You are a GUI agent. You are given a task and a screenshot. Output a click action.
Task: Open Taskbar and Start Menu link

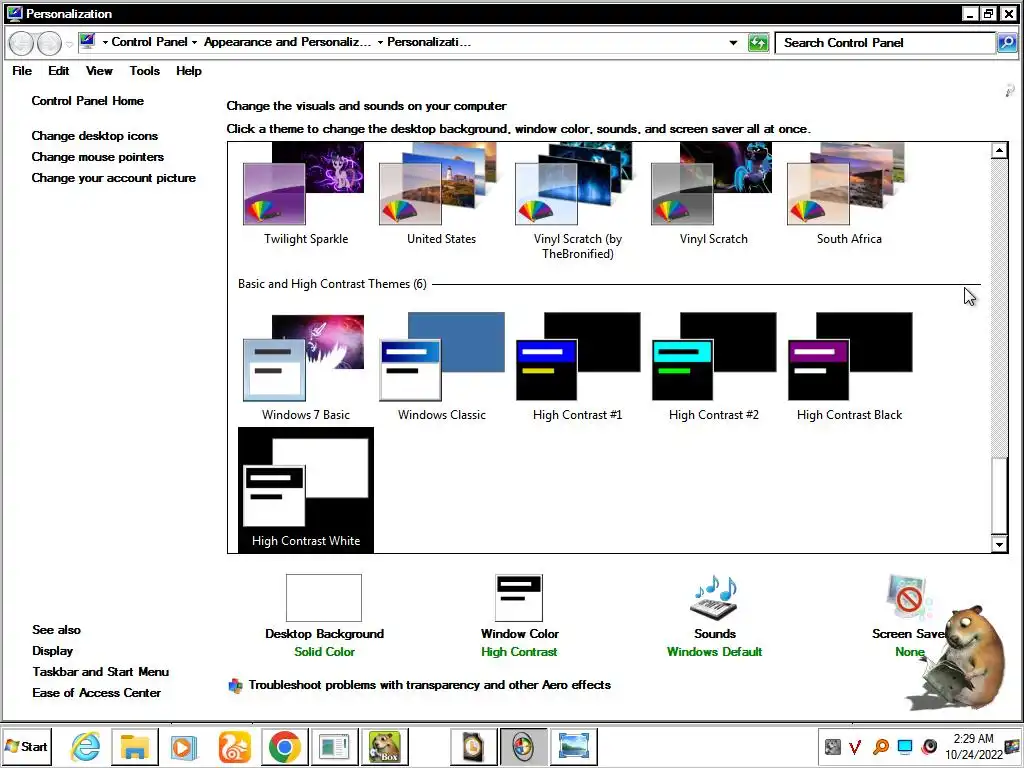(x=101, y=672)
